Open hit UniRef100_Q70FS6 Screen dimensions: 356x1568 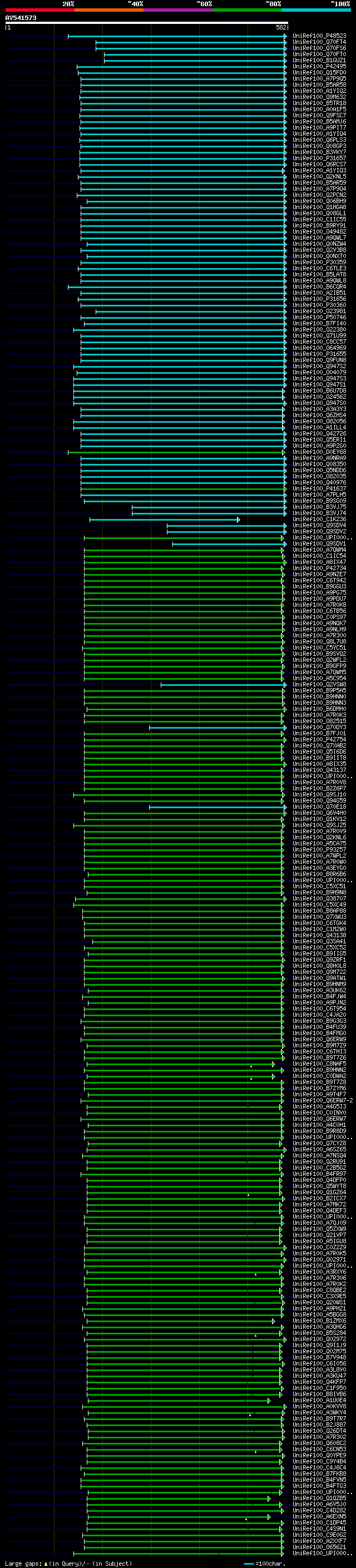[319, 48]
